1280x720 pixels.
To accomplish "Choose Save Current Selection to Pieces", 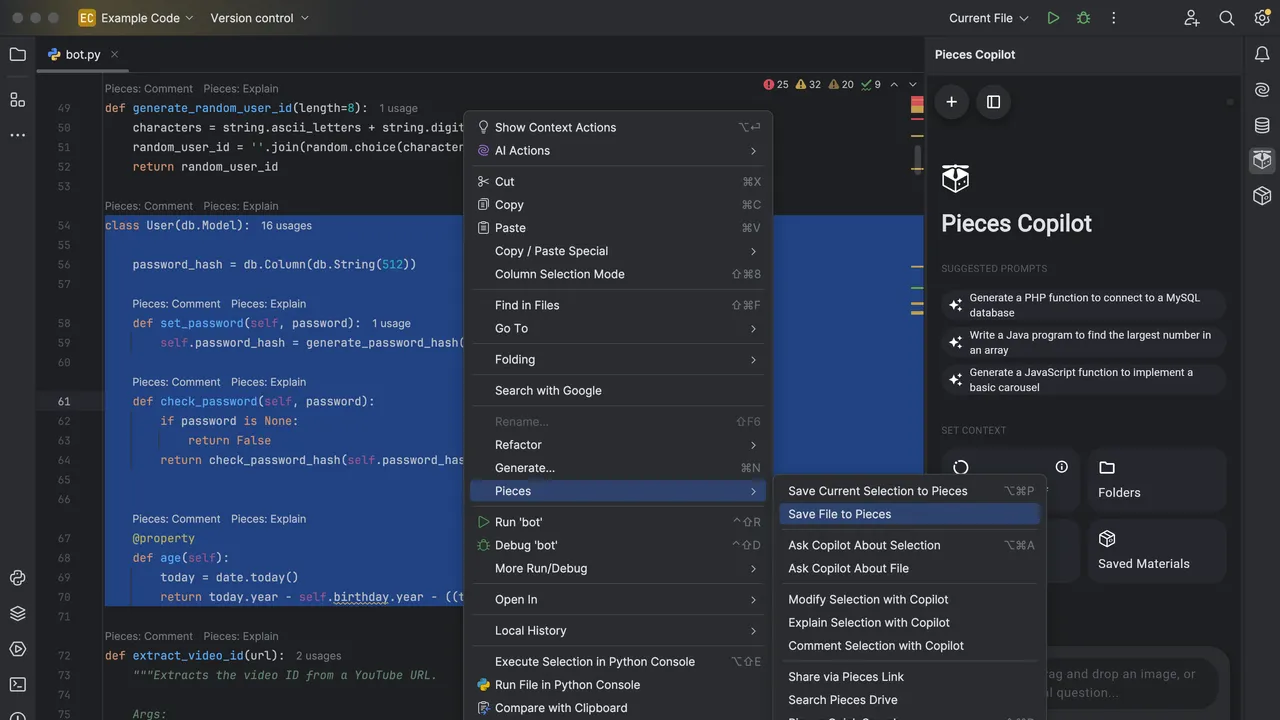I will point(909,491).
